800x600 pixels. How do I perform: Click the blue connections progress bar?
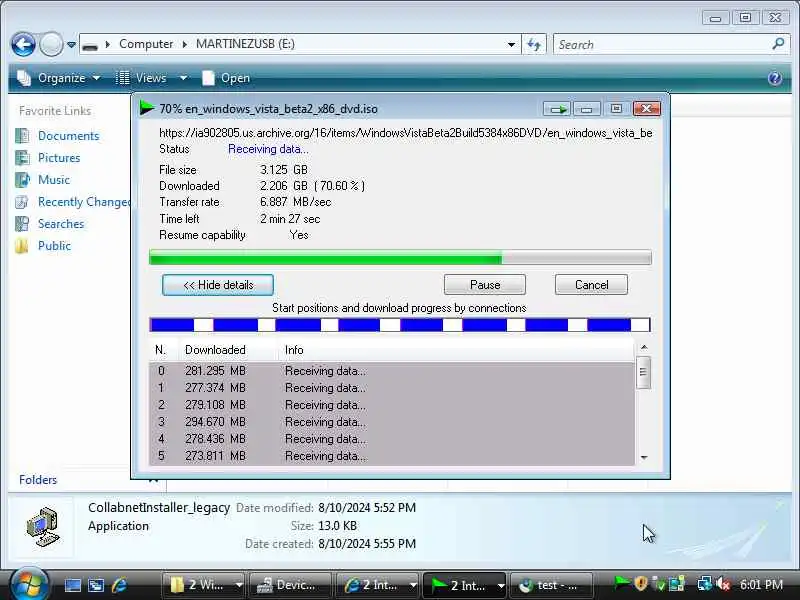point(400,324)
